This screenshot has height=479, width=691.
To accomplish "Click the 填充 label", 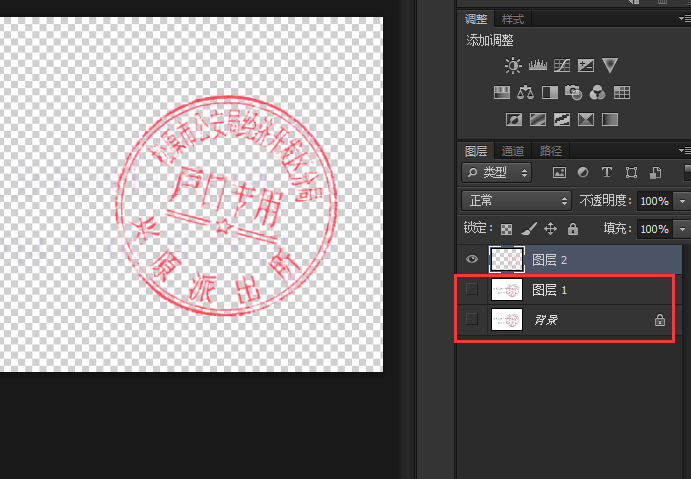I will [x=618, y=228].
